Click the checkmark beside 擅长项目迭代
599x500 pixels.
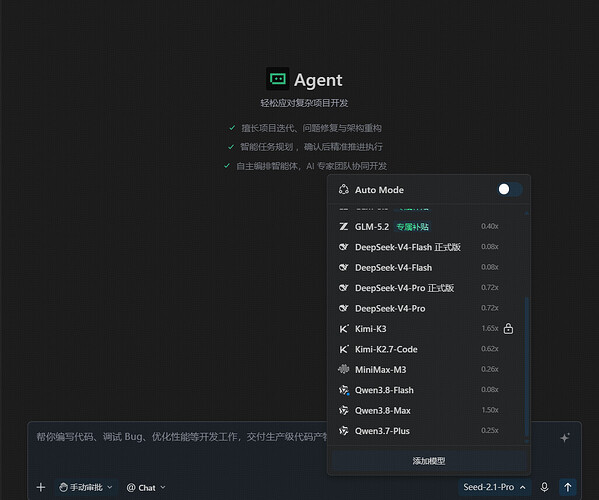coord(232,128)
